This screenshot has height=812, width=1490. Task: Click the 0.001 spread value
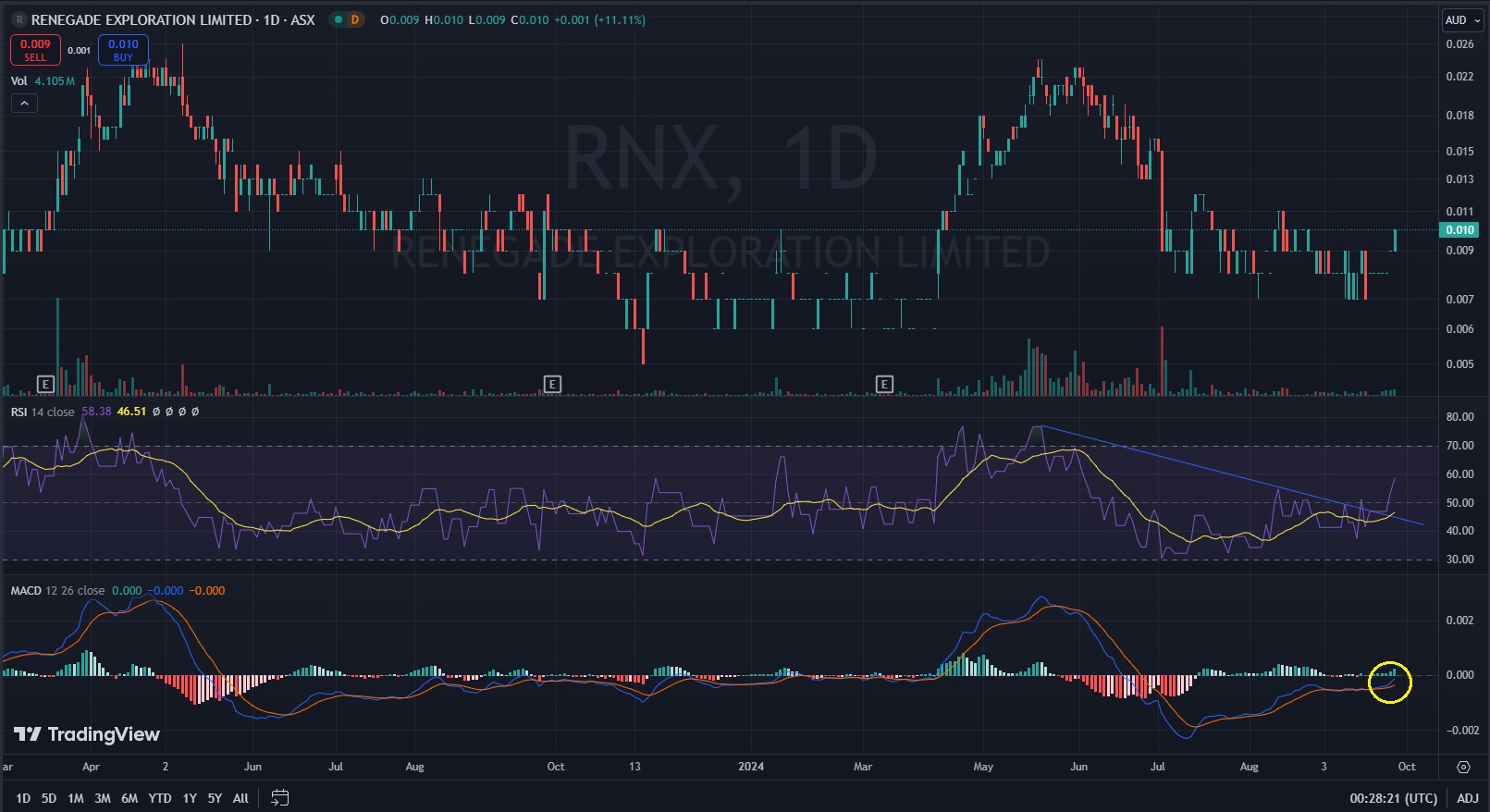click(x=79, y=50)
